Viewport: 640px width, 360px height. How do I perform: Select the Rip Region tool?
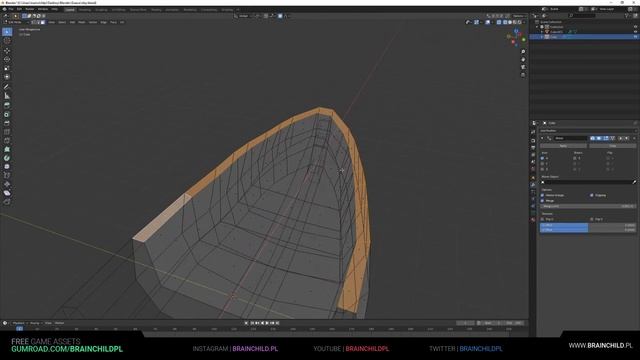[7, 202]
